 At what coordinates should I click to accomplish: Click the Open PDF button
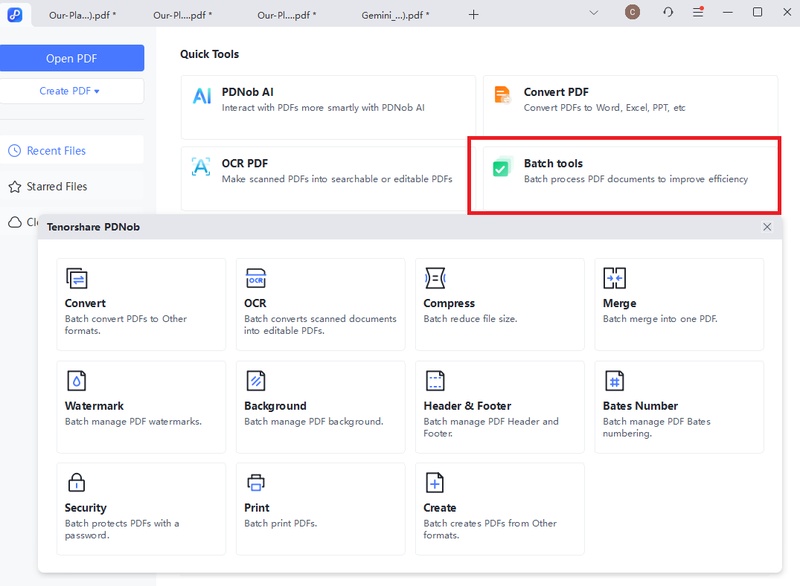click(72, 58)
